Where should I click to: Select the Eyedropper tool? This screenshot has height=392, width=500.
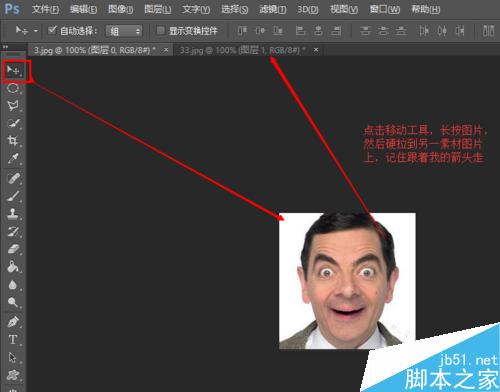pyautogui.click(x=13, y=159)
